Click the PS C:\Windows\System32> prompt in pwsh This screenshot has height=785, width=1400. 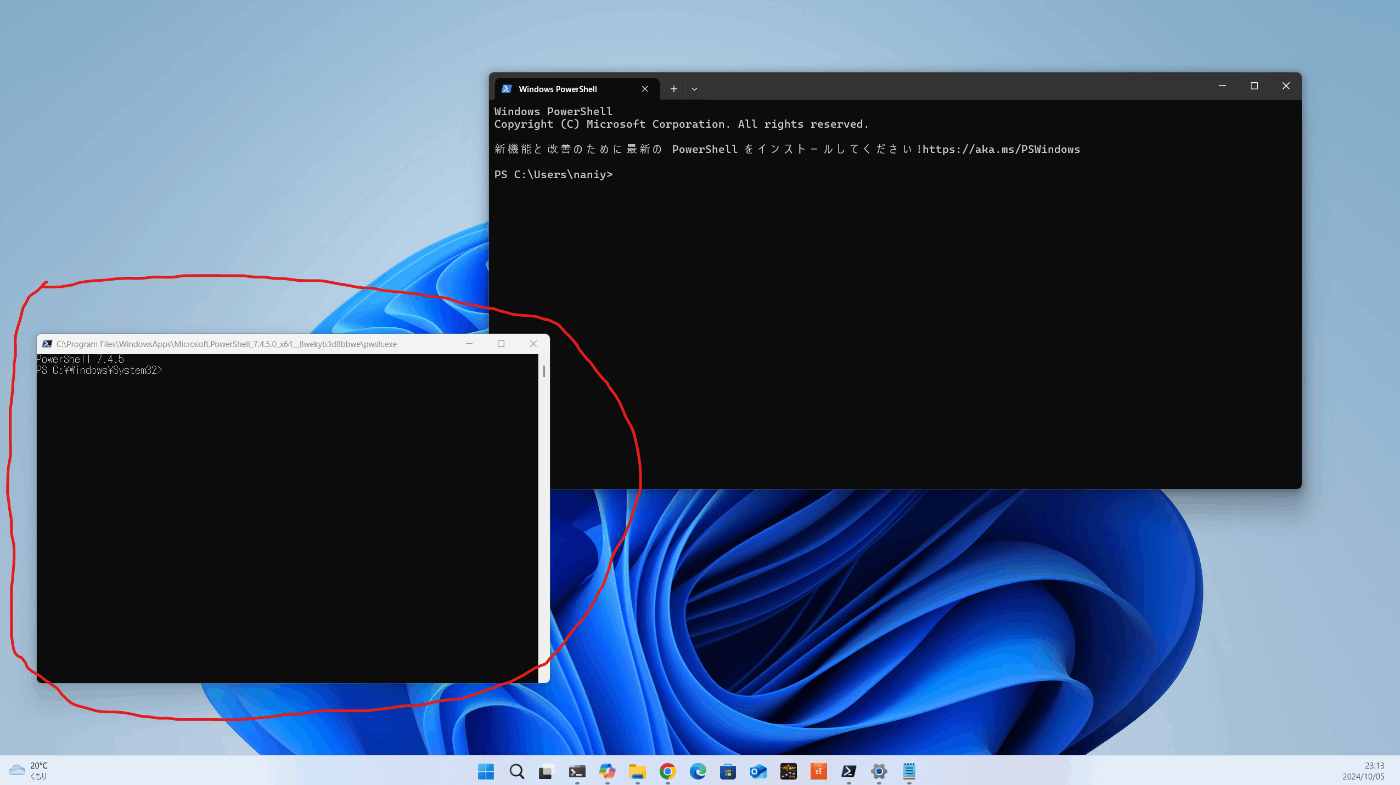point(99,370)
